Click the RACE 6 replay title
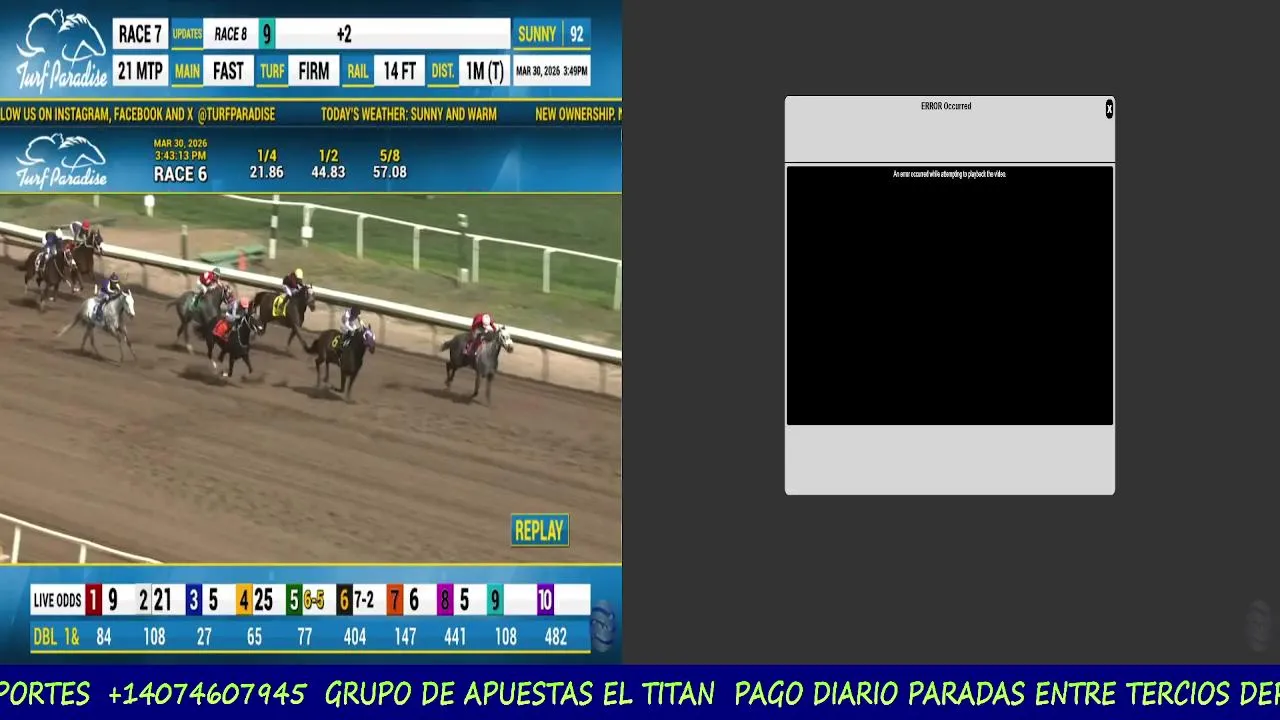 [180, 174]
